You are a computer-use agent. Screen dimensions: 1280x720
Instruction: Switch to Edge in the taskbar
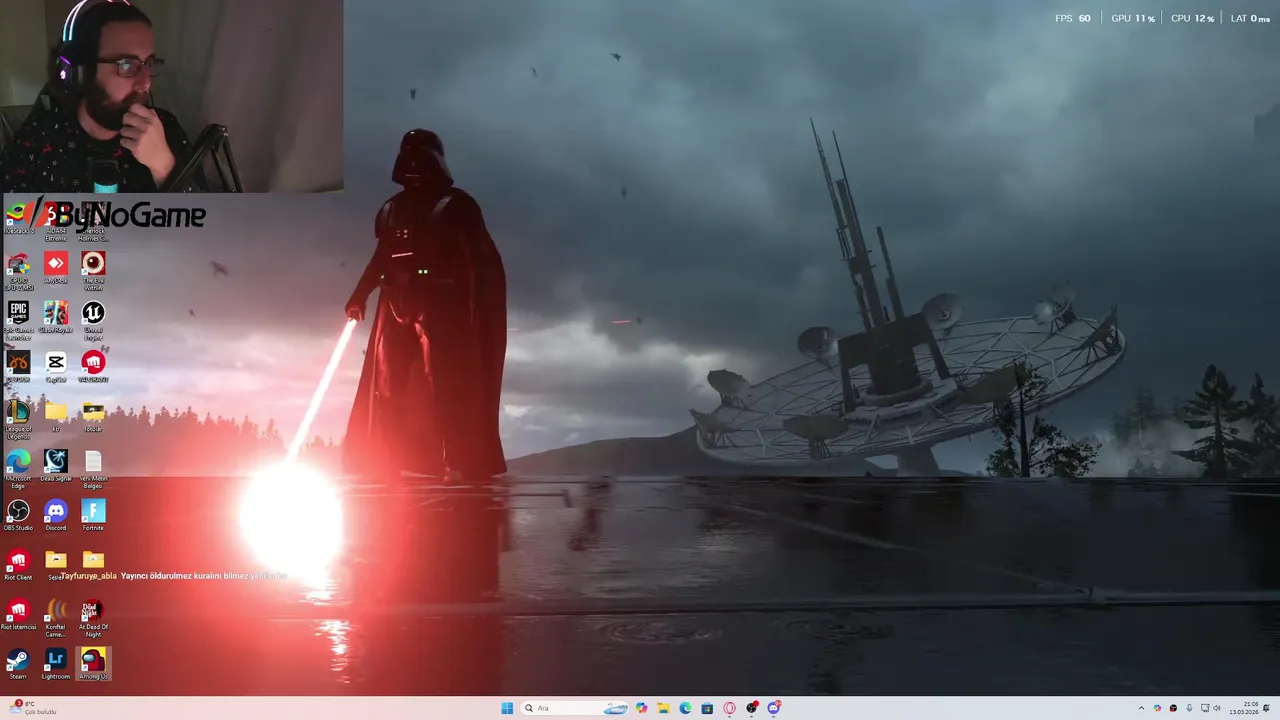685,708
